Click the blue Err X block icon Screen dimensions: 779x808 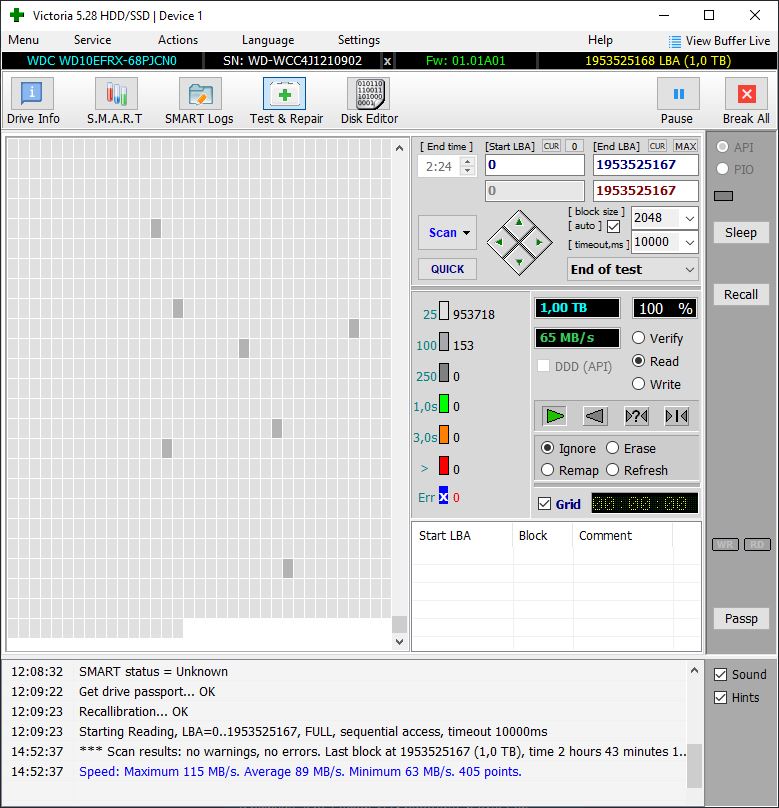pyautogui.click(x=444, y=496)
